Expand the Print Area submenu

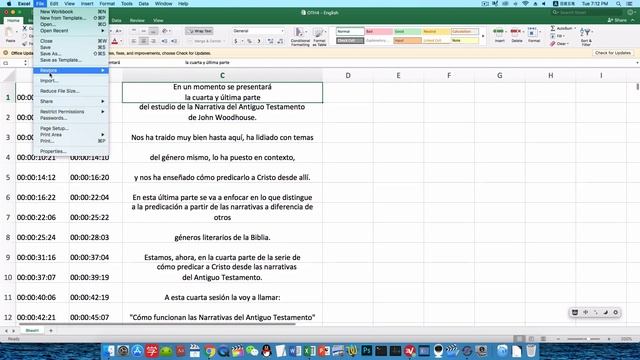click(71, 135)
